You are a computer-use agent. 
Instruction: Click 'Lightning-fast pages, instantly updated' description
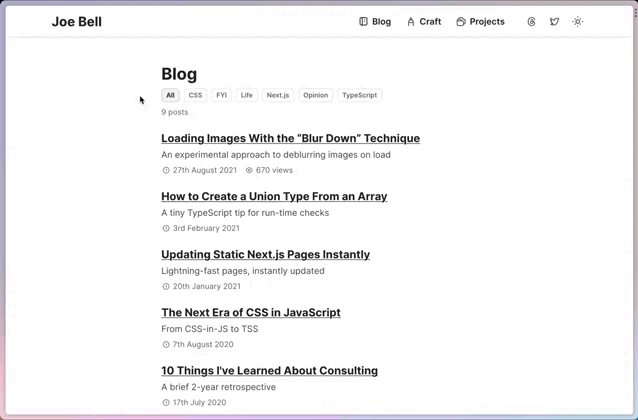tap(243, 271)
